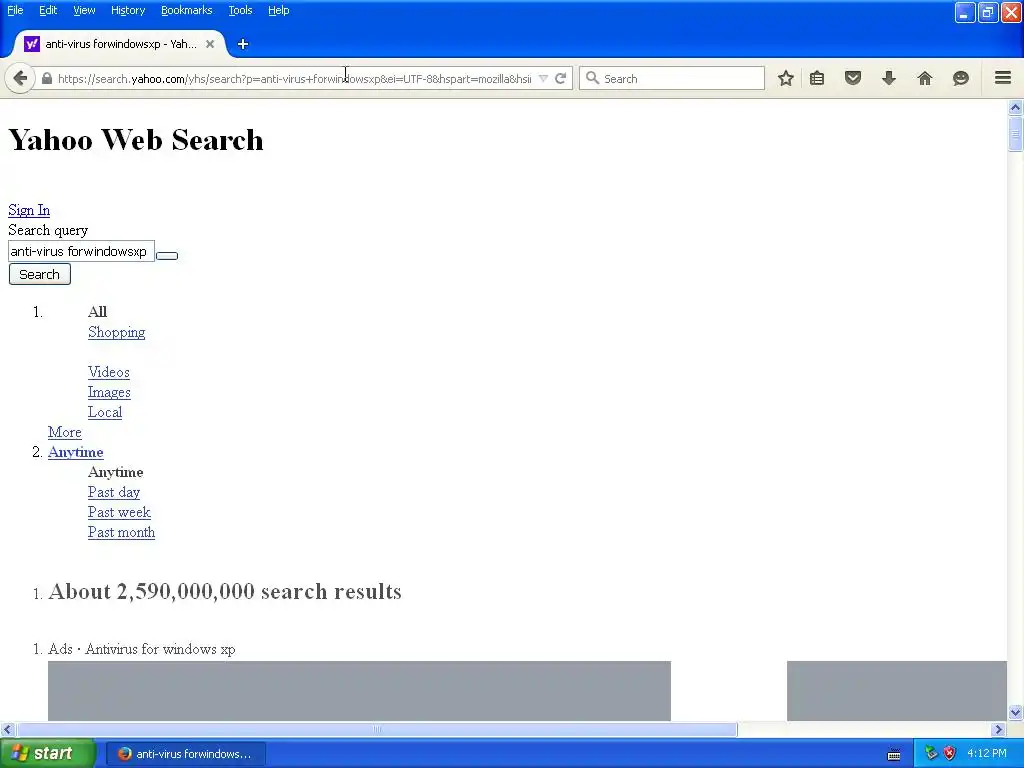Open the Tools menu

coord(240,10)
